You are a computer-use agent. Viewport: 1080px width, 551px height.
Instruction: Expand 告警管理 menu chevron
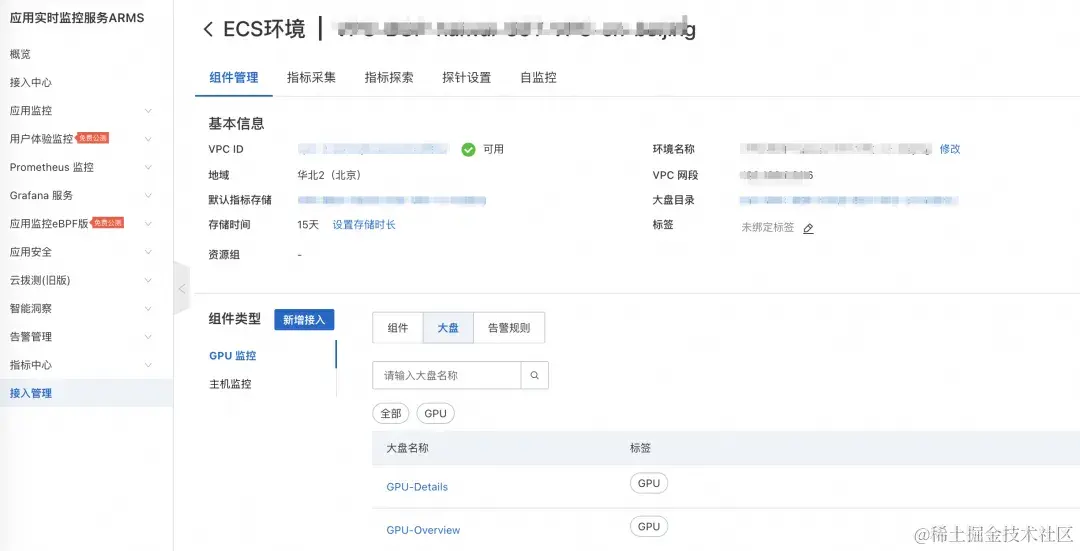148,337
